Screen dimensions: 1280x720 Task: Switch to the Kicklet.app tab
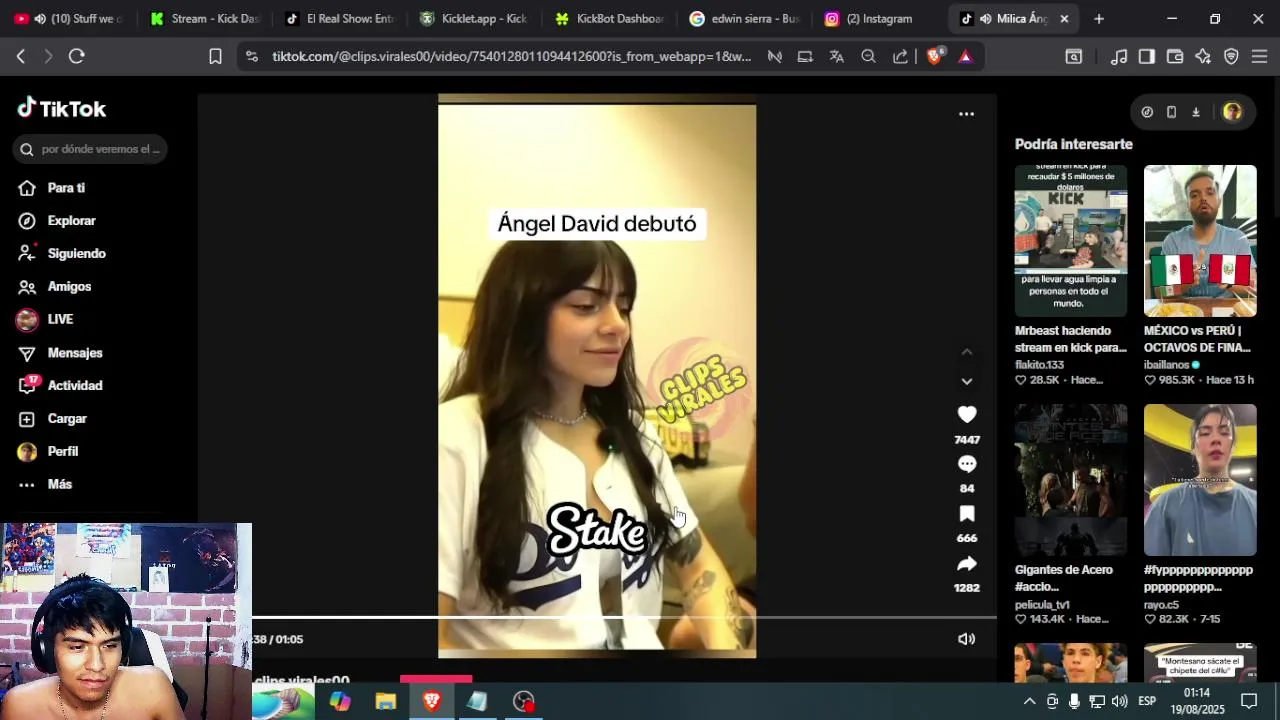pyautogui.click(x=473, y=19)
